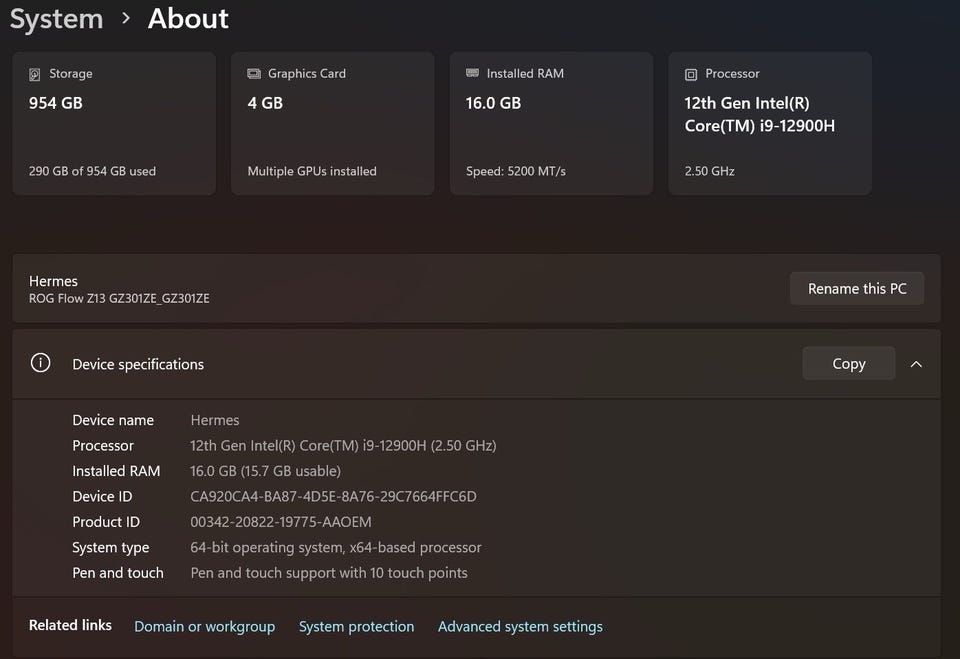Click the Related links label
Image resolution: width=960 pixels, height=659 pixels.
[70, 625]
